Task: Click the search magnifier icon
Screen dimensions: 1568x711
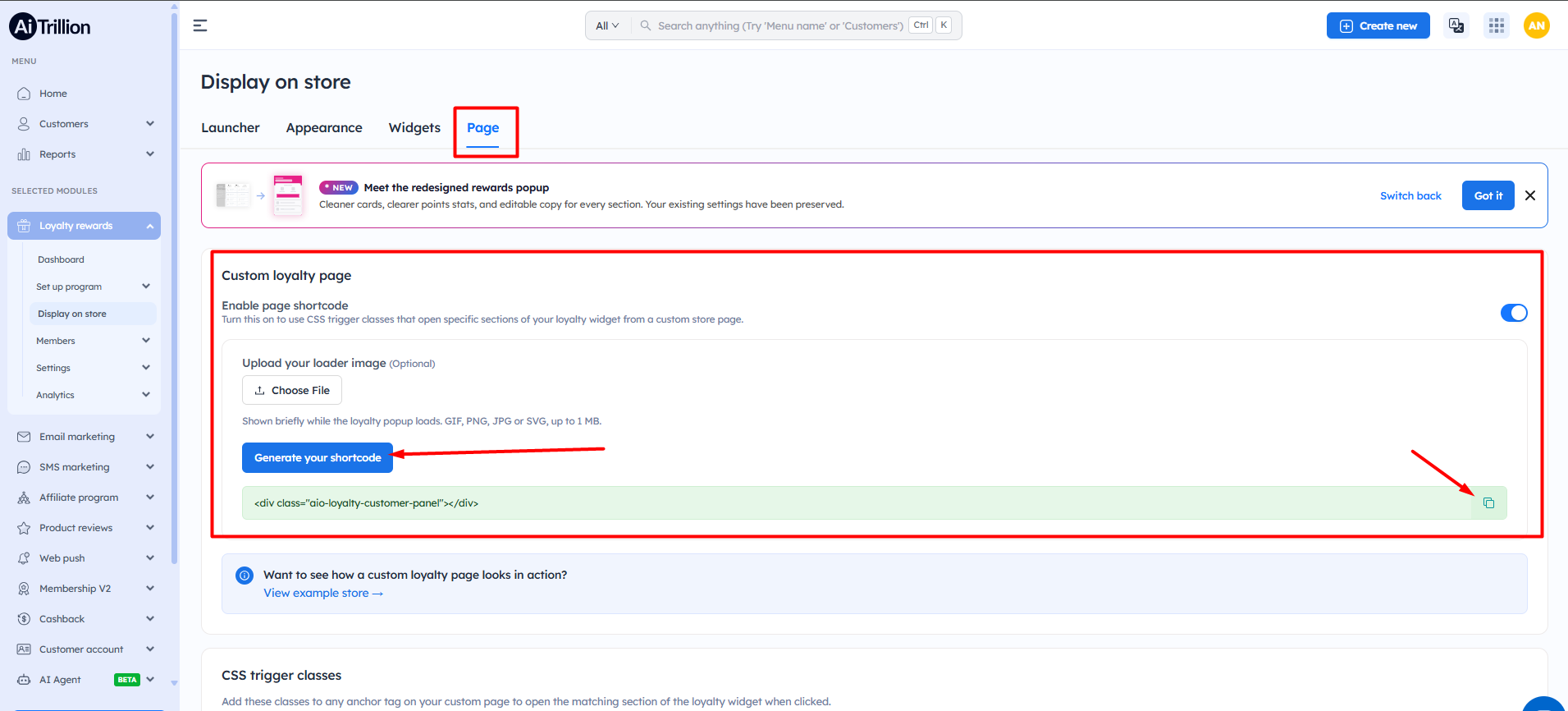Action: point(646,25)
